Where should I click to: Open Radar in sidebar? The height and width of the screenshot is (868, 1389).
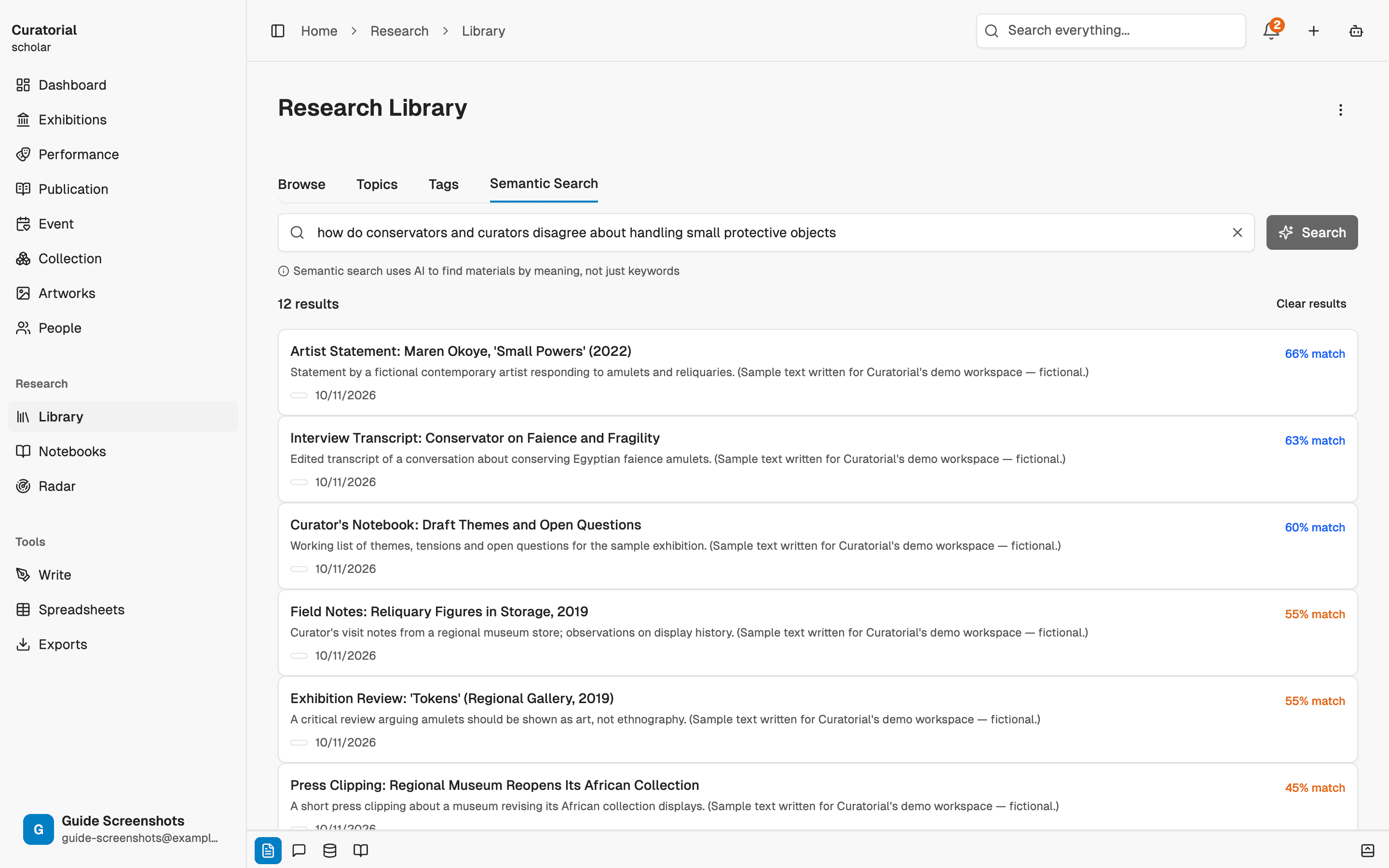(123, 486)
